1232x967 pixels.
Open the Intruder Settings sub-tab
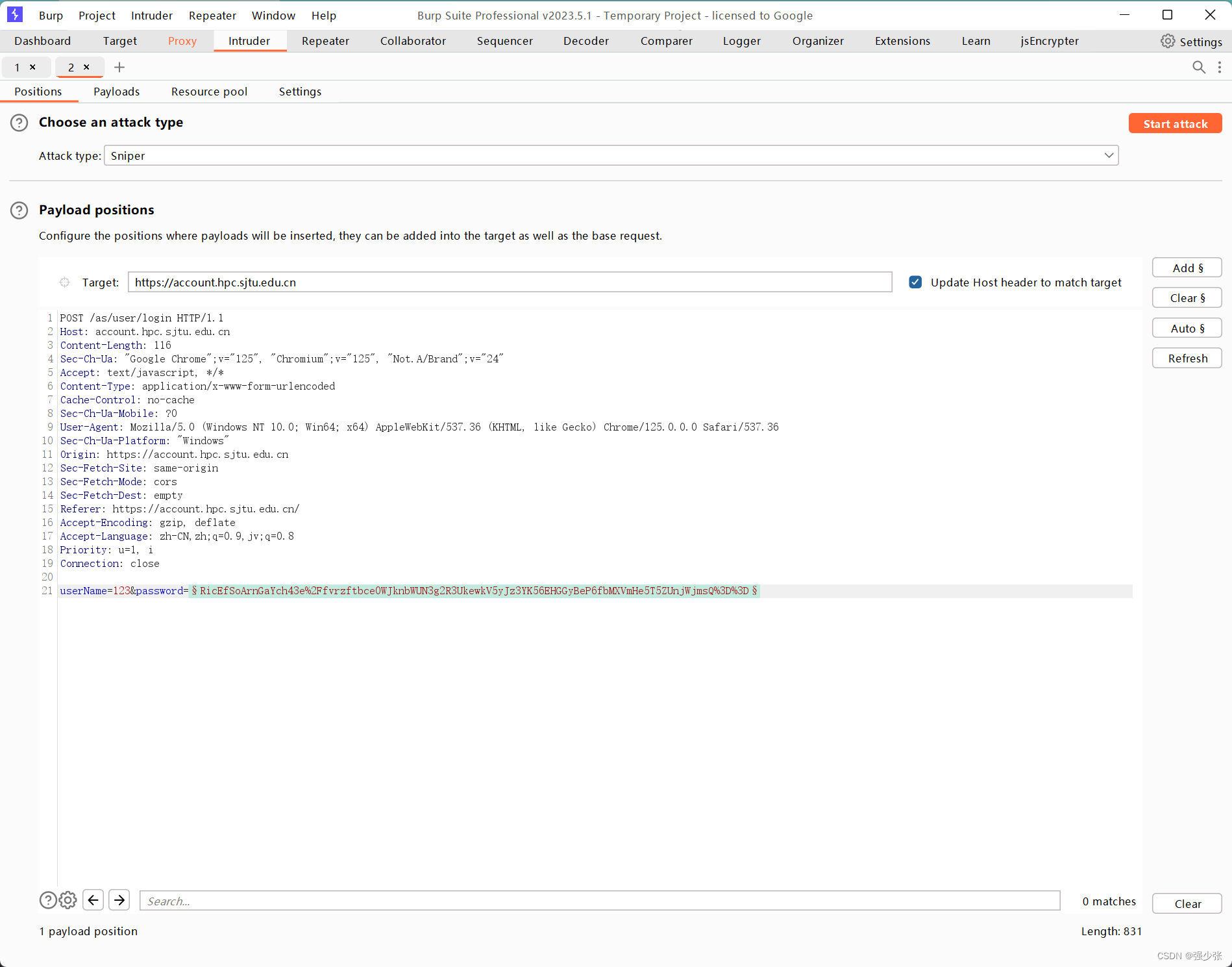coord(300,92)
